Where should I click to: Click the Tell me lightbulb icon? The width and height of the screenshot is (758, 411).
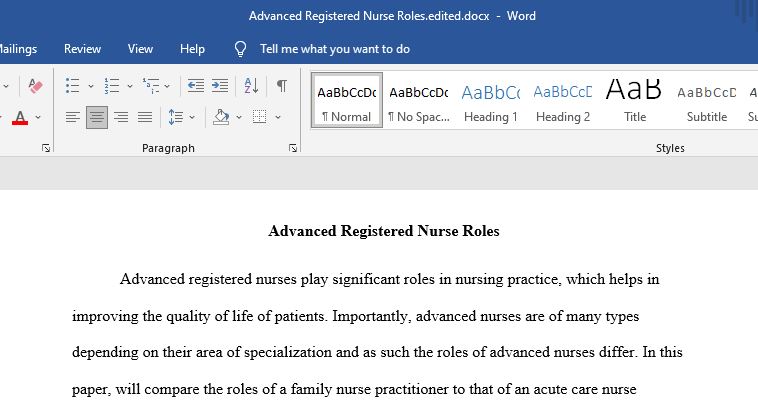click(x=240, y=49)
